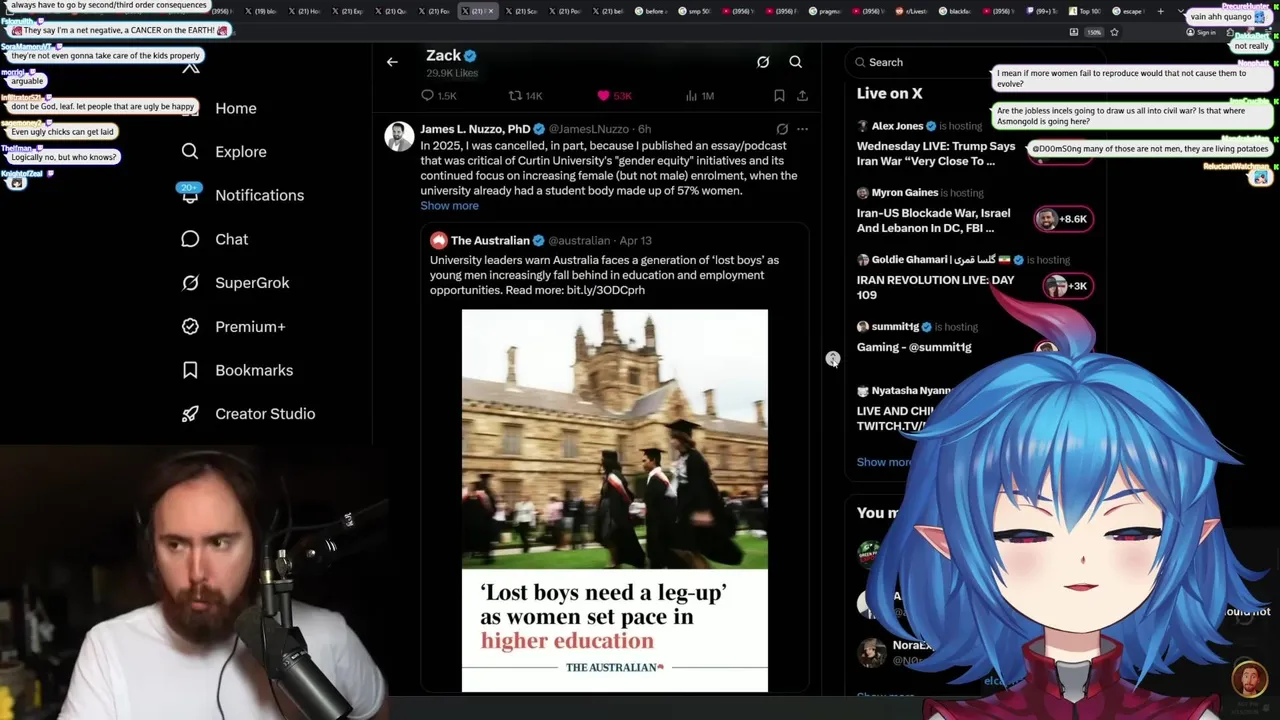Open SuperGrok in the sidebar

click(252, 283)
